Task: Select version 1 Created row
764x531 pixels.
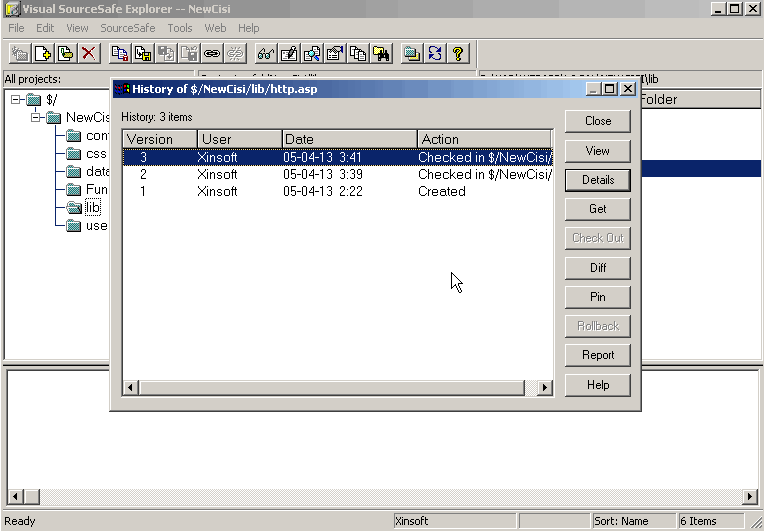Action: coord(338,191)
